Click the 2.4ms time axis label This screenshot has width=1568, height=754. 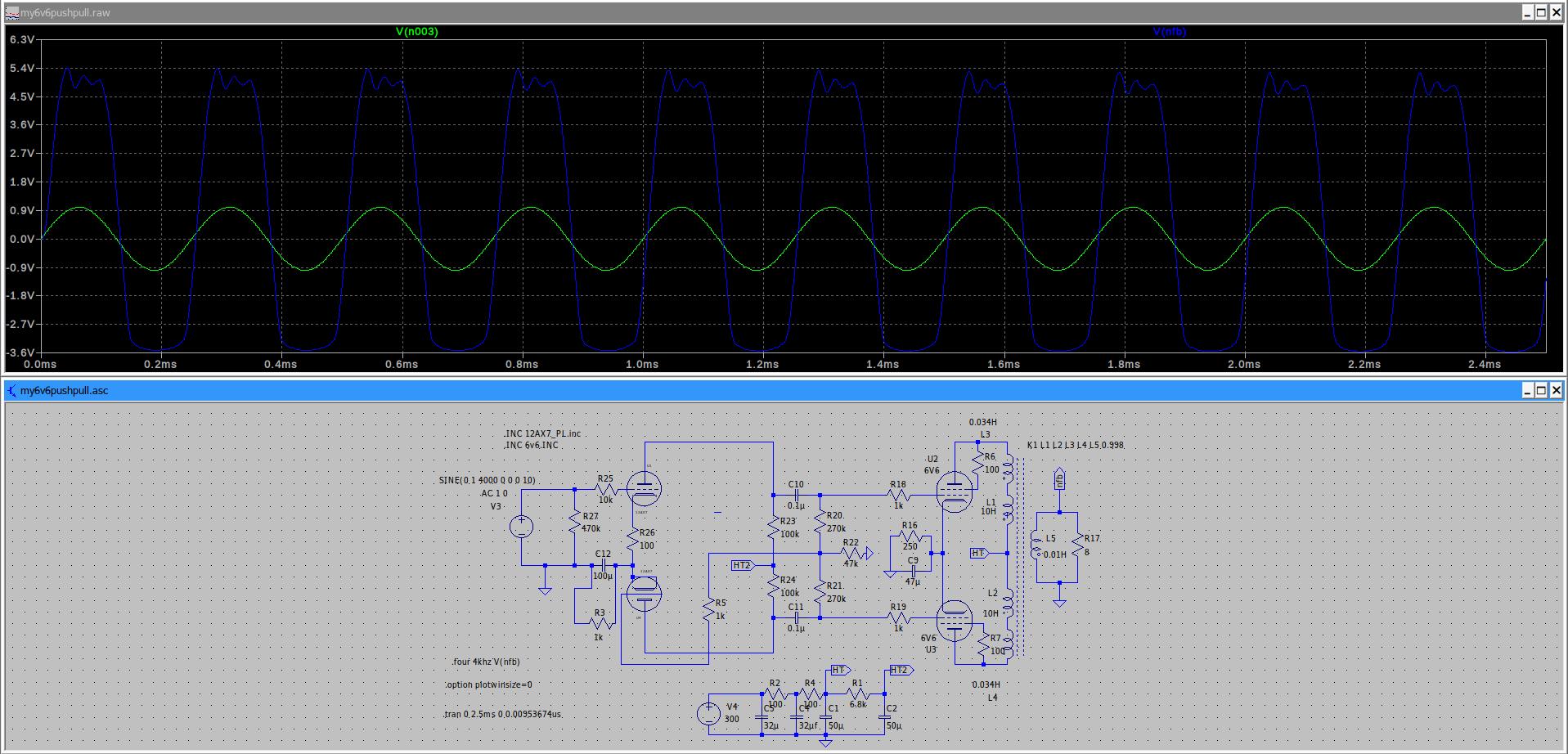pos(1485,364)
